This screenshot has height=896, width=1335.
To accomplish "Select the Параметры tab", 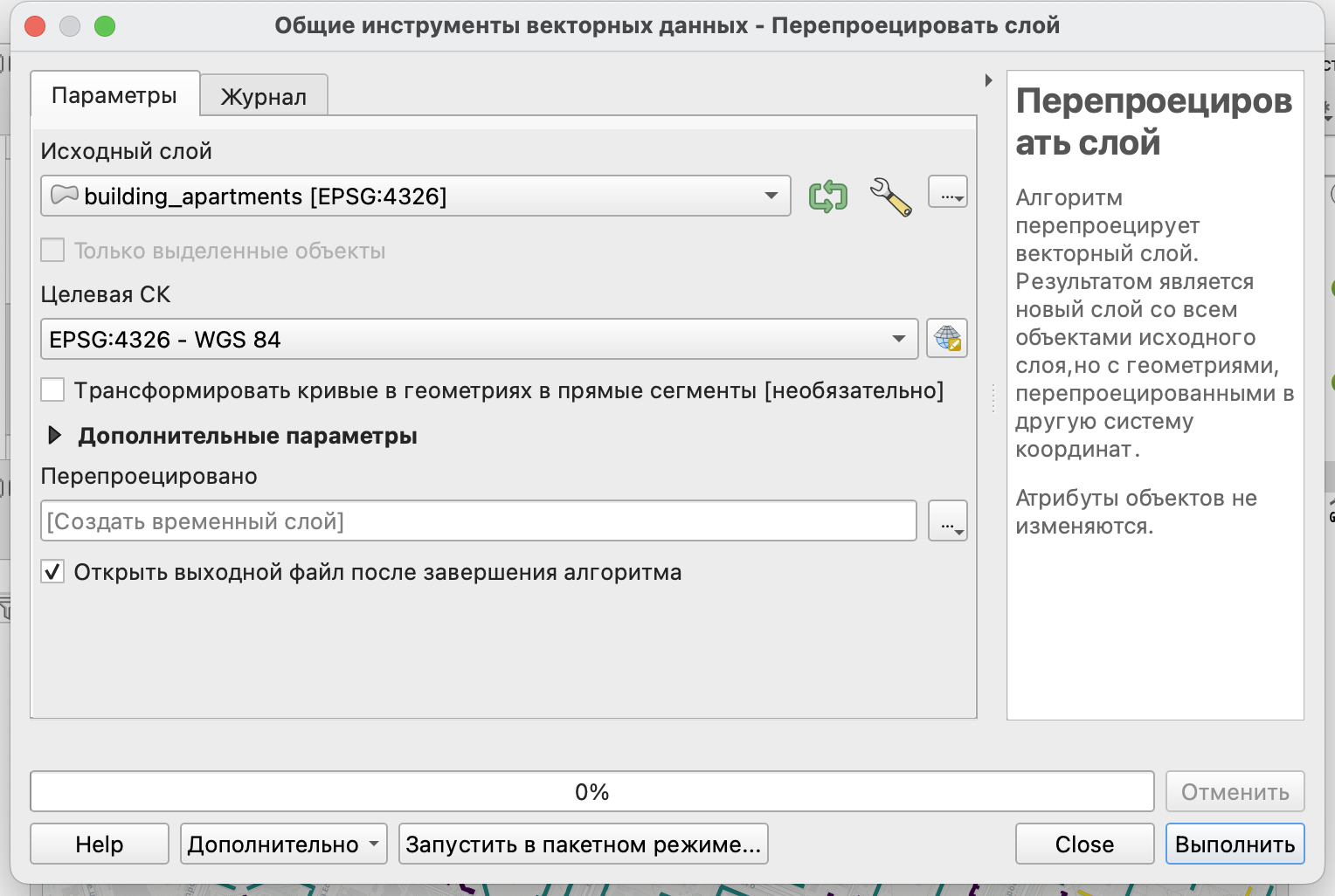I will coord(114,95).
